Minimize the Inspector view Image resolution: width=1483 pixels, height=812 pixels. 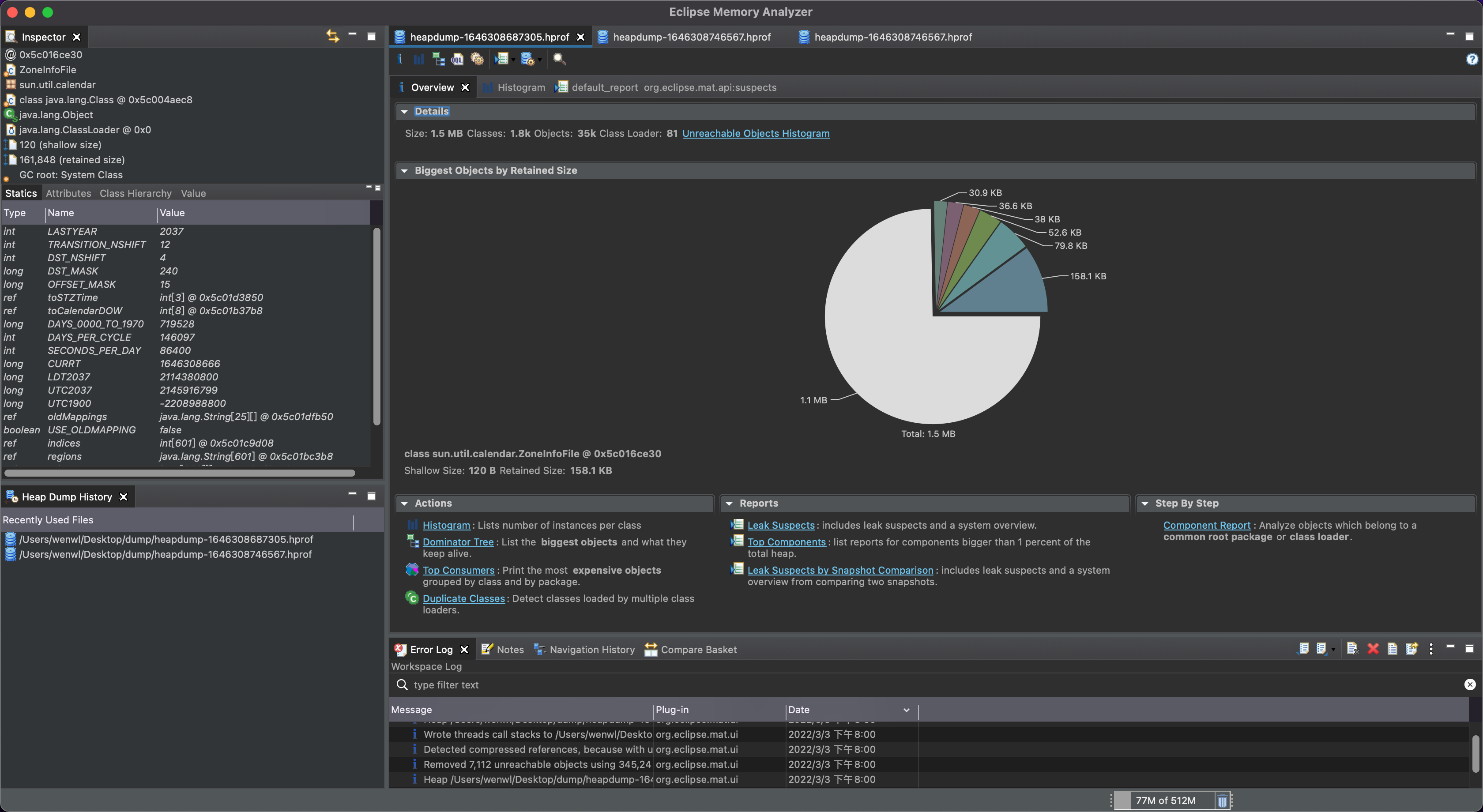pos(352,34)
